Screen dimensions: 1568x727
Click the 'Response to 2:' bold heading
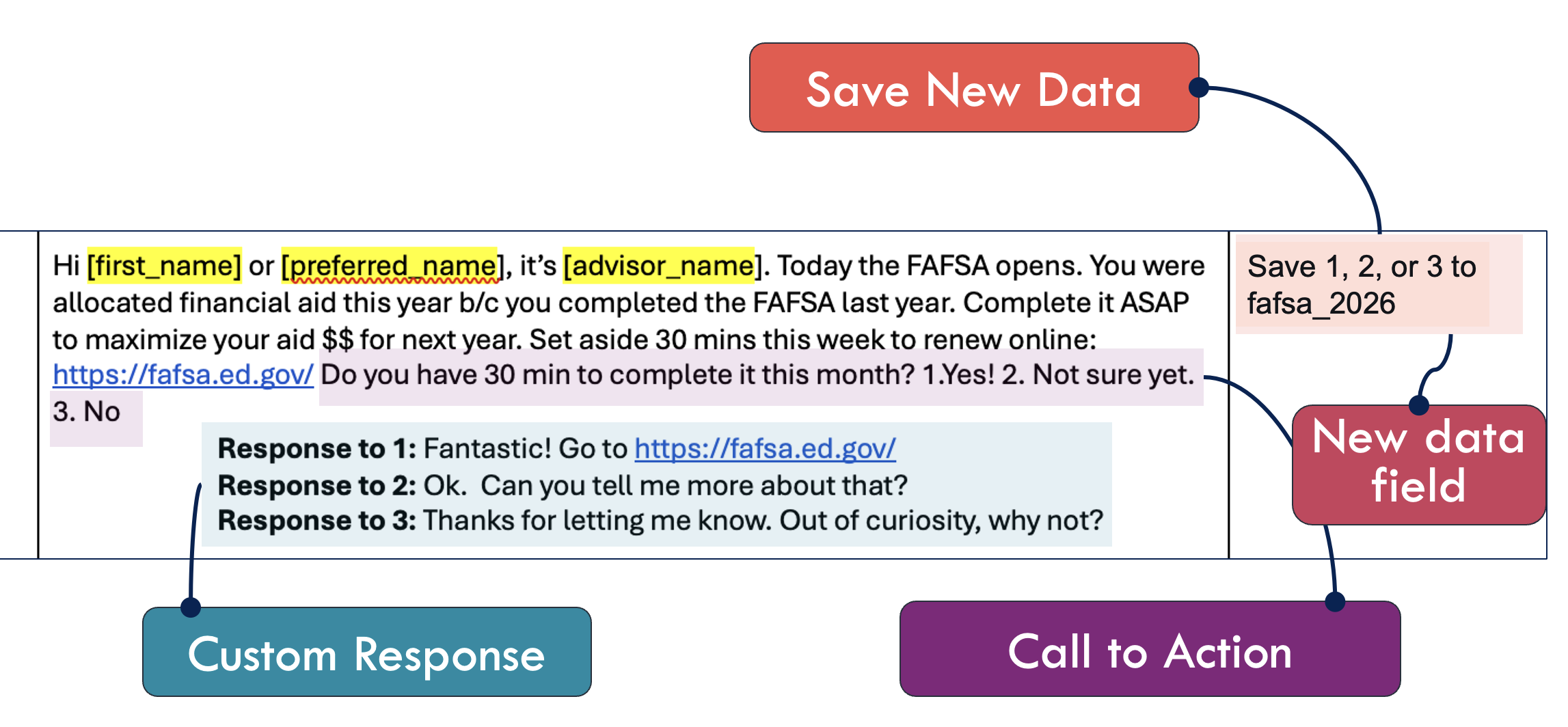tap(317, 485)
